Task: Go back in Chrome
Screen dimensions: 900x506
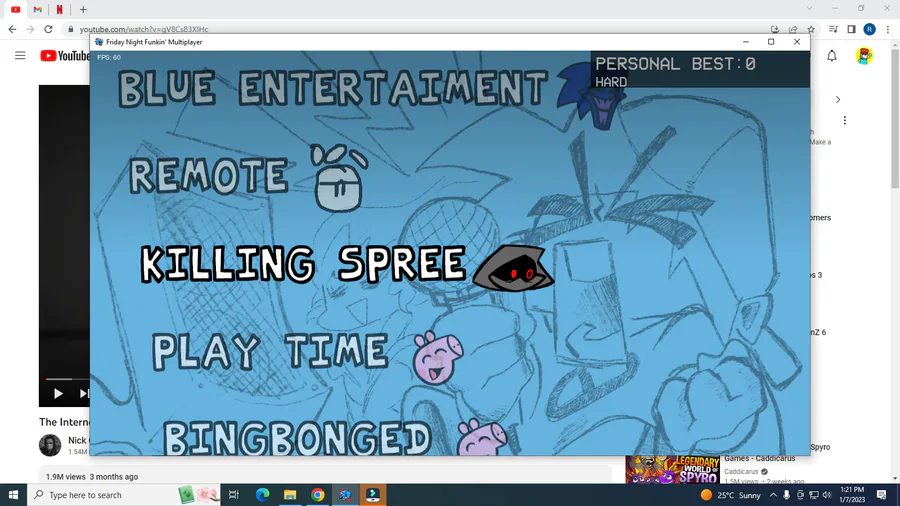Action: pyautogui.click(x=12, y=29)
